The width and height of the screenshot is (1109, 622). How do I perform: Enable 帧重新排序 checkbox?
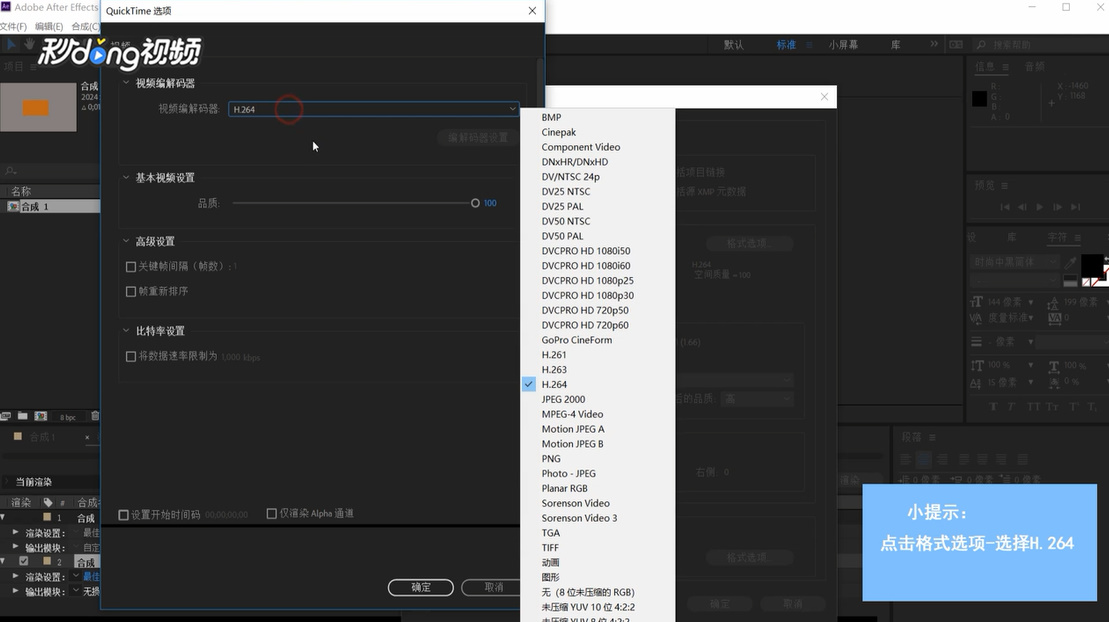click(131, 292)
